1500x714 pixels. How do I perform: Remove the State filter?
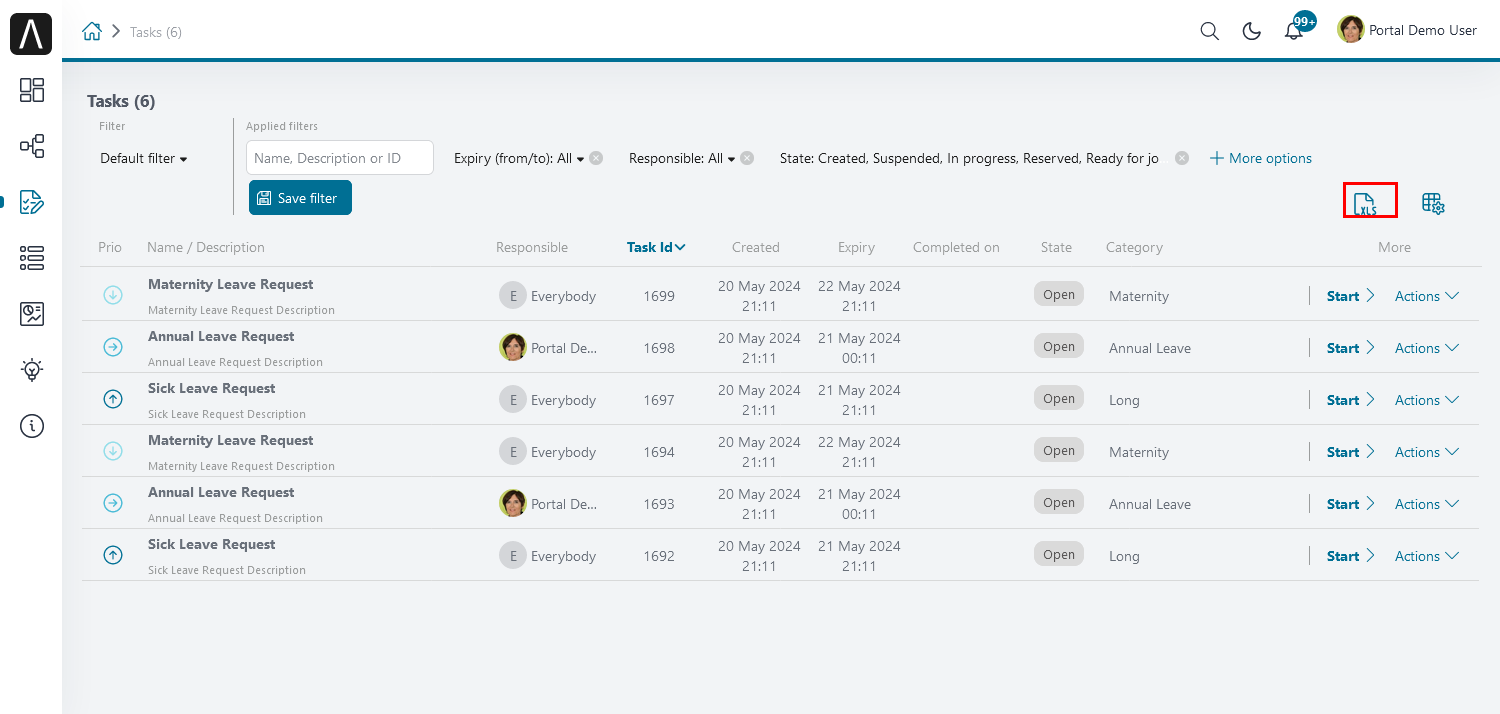[1182, 158]
